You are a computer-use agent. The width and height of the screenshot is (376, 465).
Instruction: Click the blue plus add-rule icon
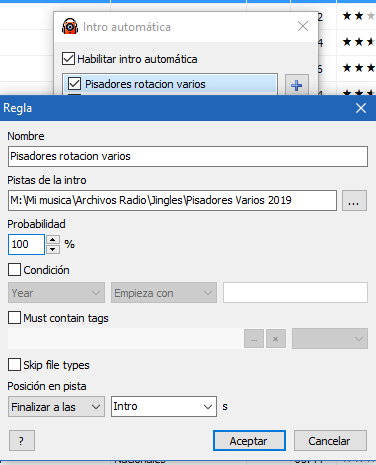coord(296,85)
